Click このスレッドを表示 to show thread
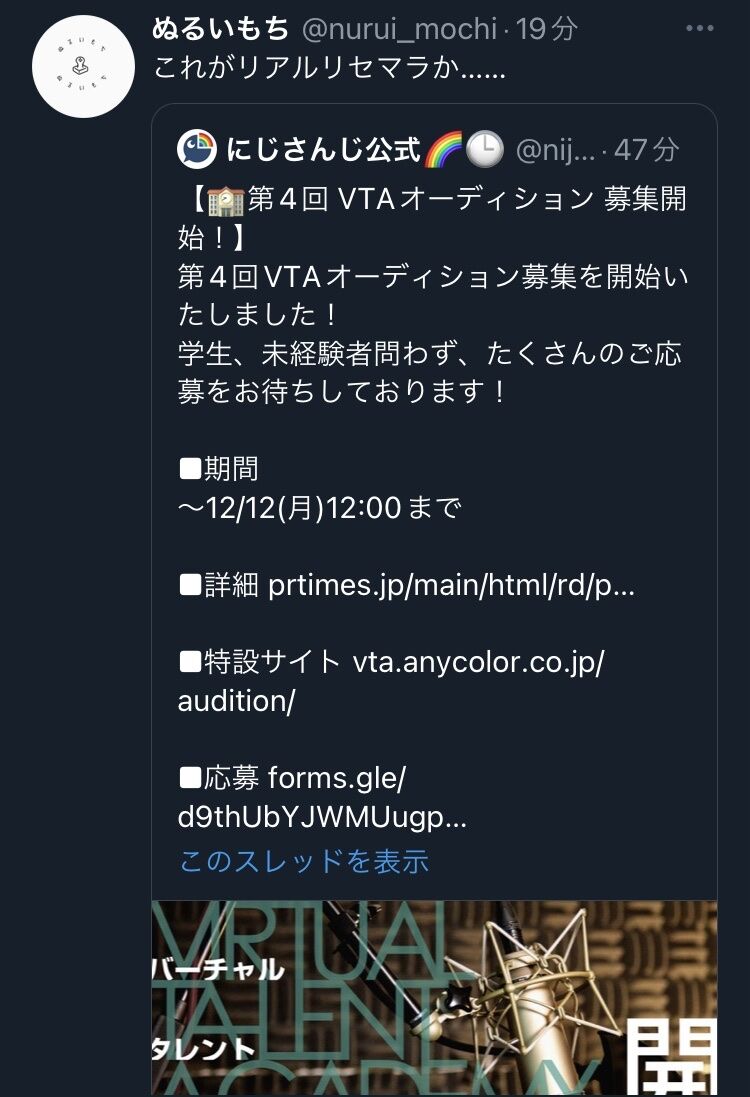The width and height of the screenshot is (750, 1097). coord(304,861)
